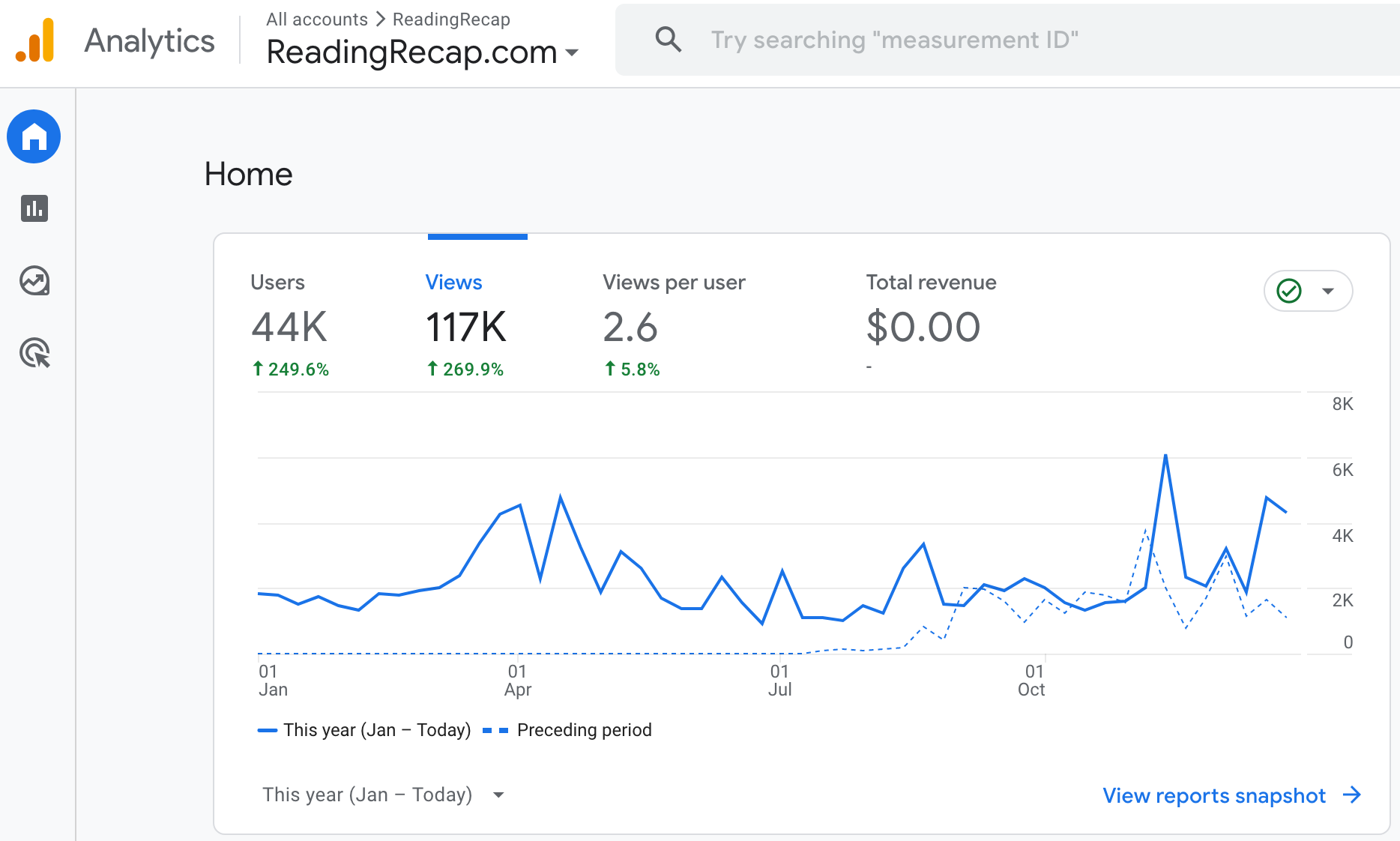Click the 01 Jan axis label
Screen dimensions: 1400x841
click(x=273, y=680)
